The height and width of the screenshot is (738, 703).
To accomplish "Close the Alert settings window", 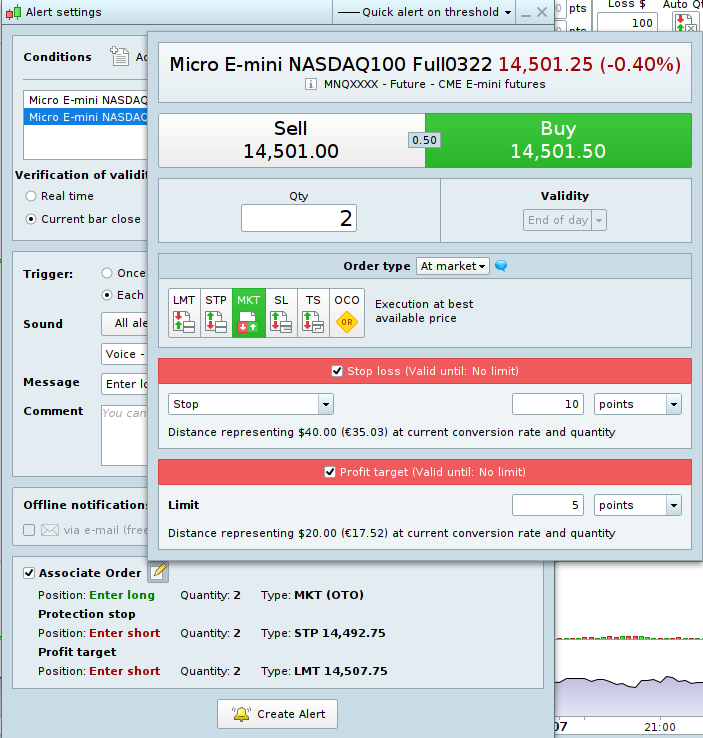I will point(542,12).
